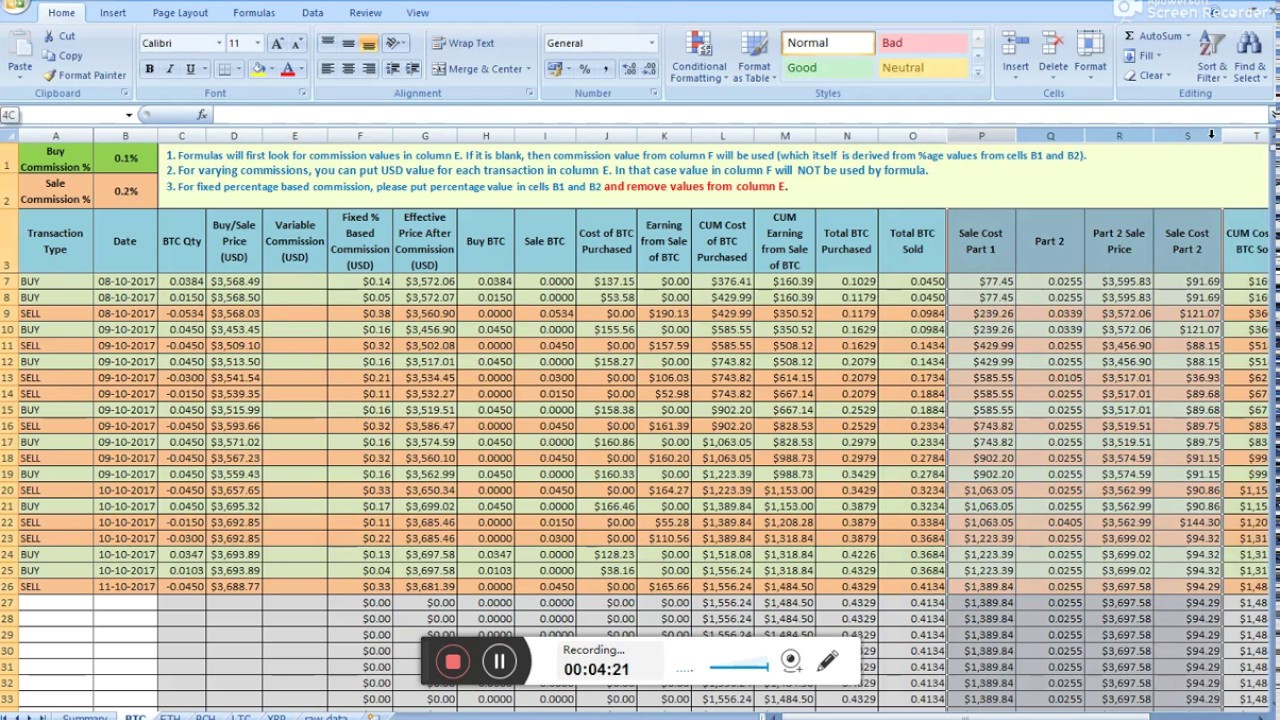Open Find & Select menu
1280x720 pixels.
1249,56
